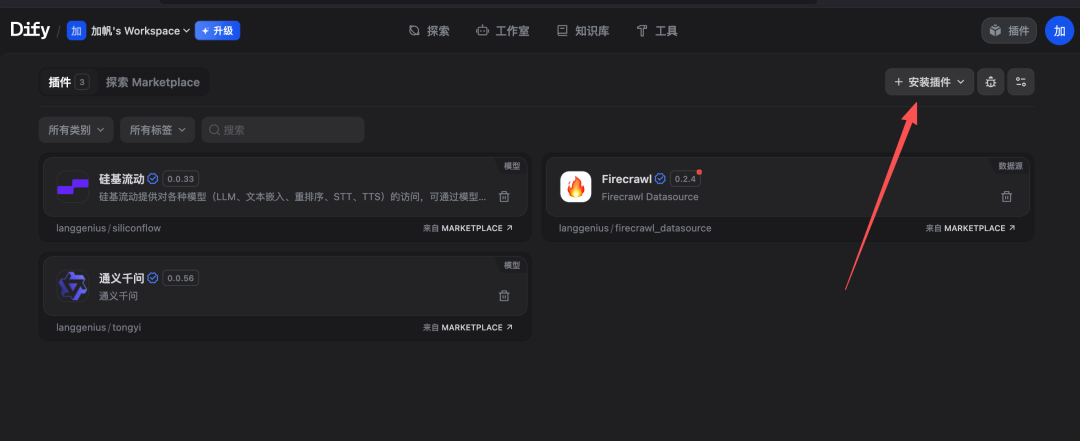This screenshot has width=1080, height=441.
Task: Select the 插件 tab with count 3
Action: click(68, 83)
